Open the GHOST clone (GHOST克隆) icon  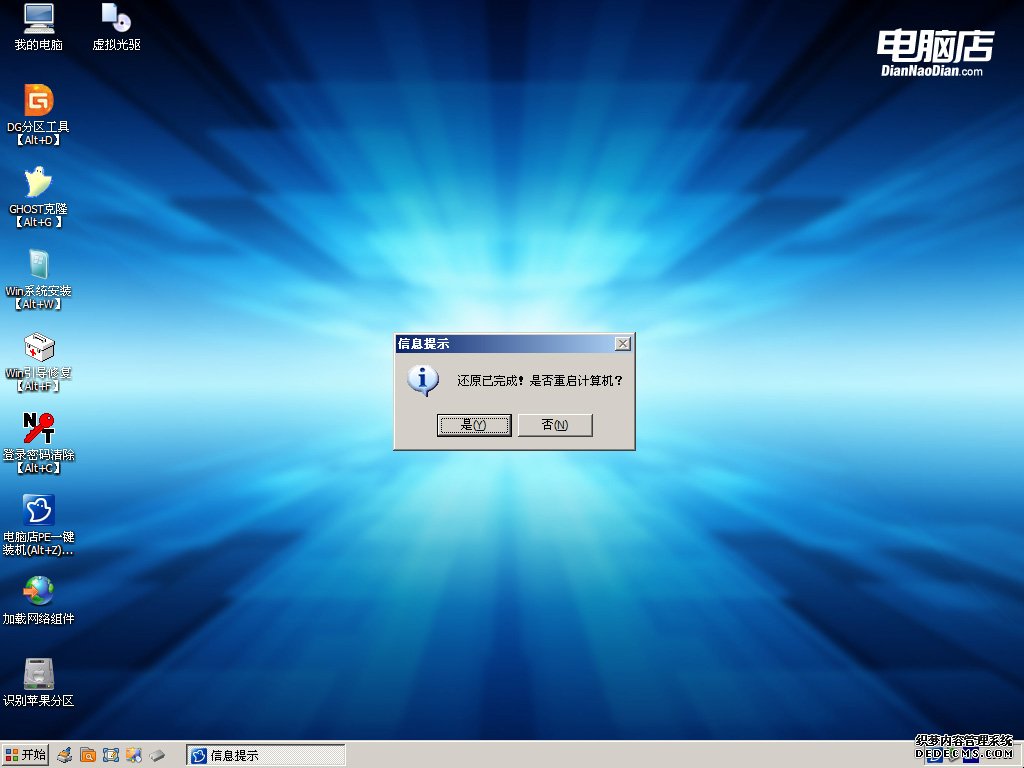[x=38, y=182]
